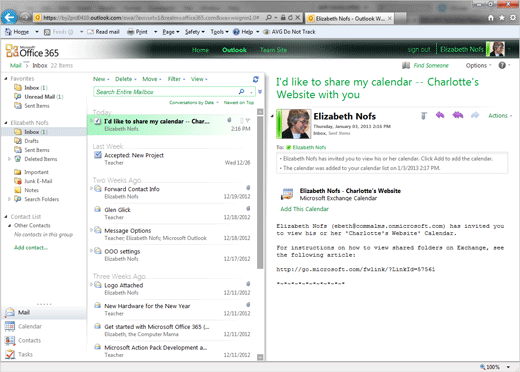520x372 pixels.
Task: Collapse the Favorites section
Action: tap(6, 78)
